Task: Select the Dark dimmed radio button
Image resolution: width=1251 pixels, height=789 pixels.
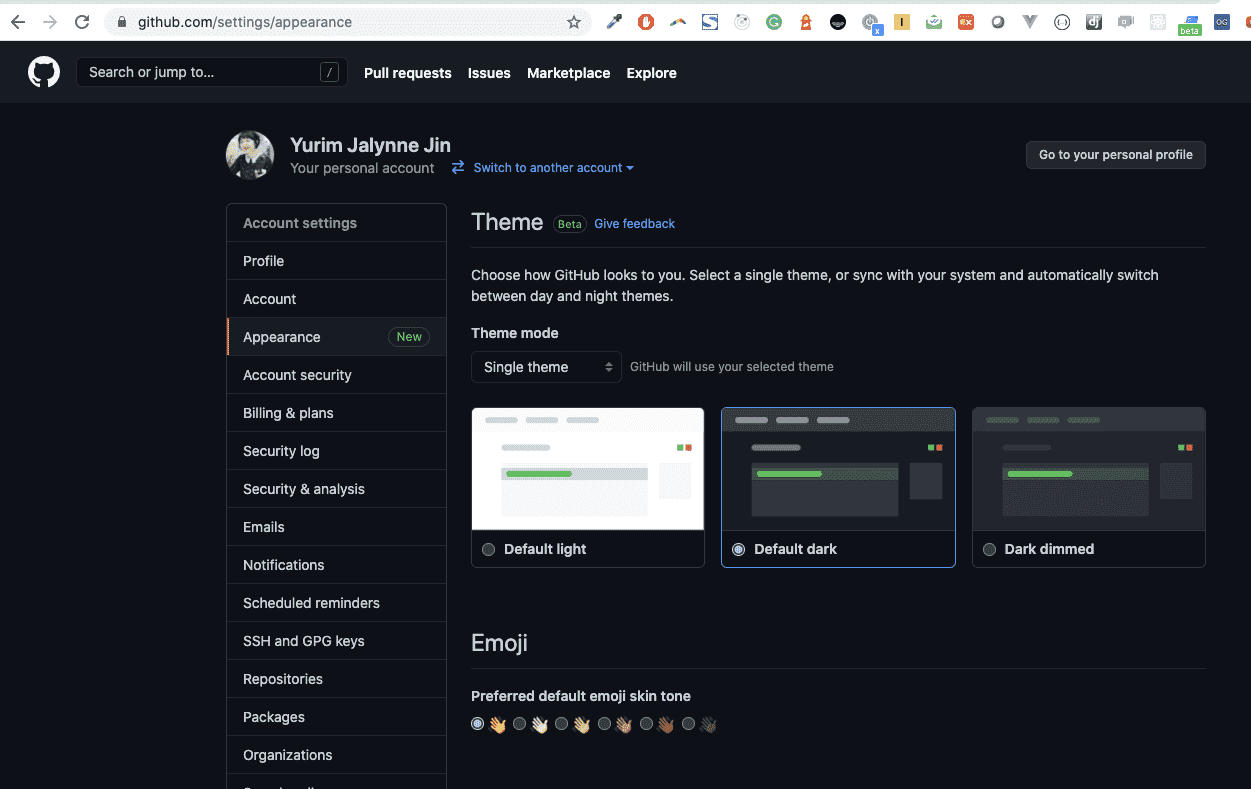Action: click(x=989, y=549)
